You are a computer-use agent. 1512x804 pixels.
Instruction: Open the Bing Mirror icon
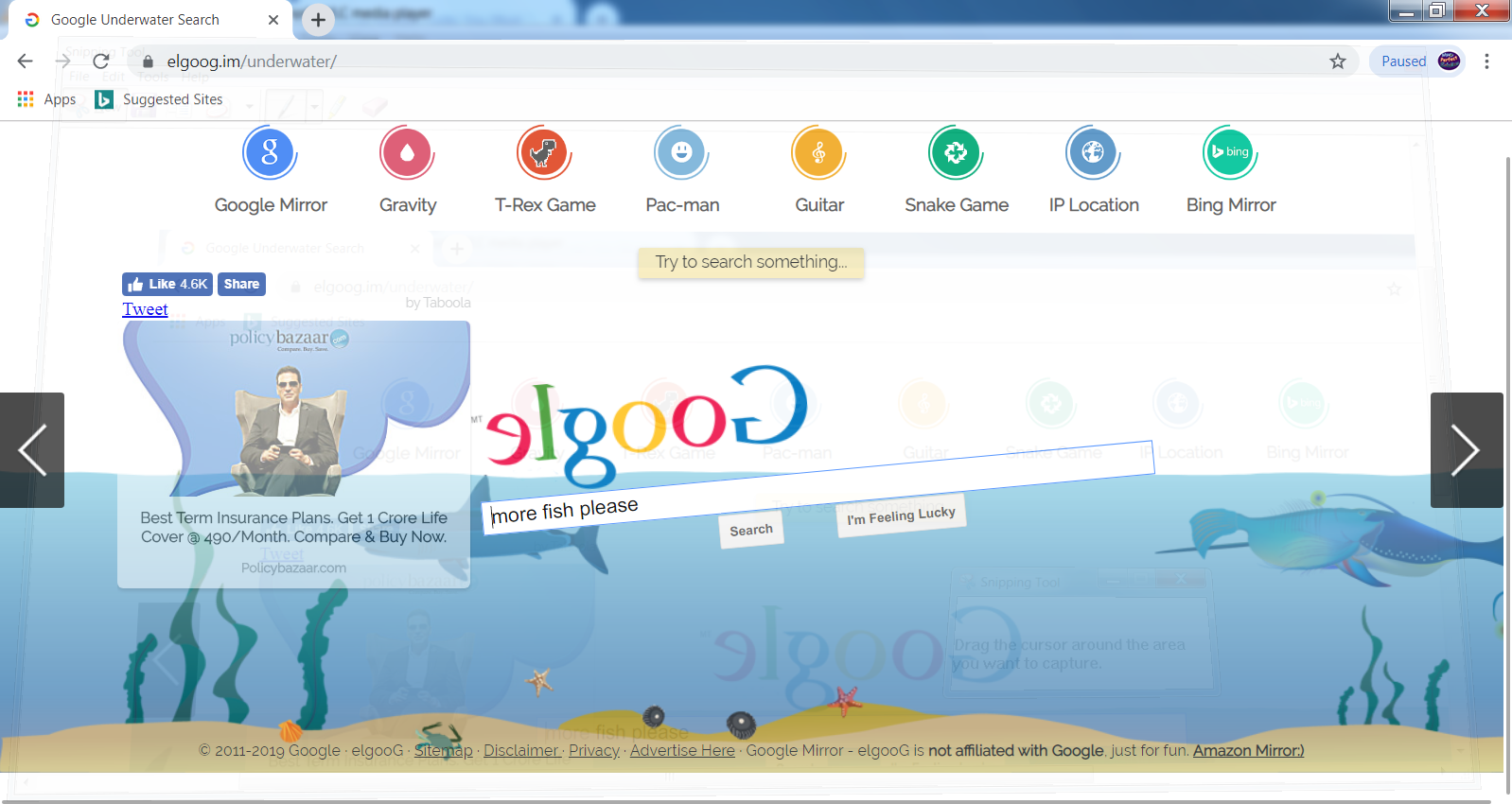point(1230,152)
